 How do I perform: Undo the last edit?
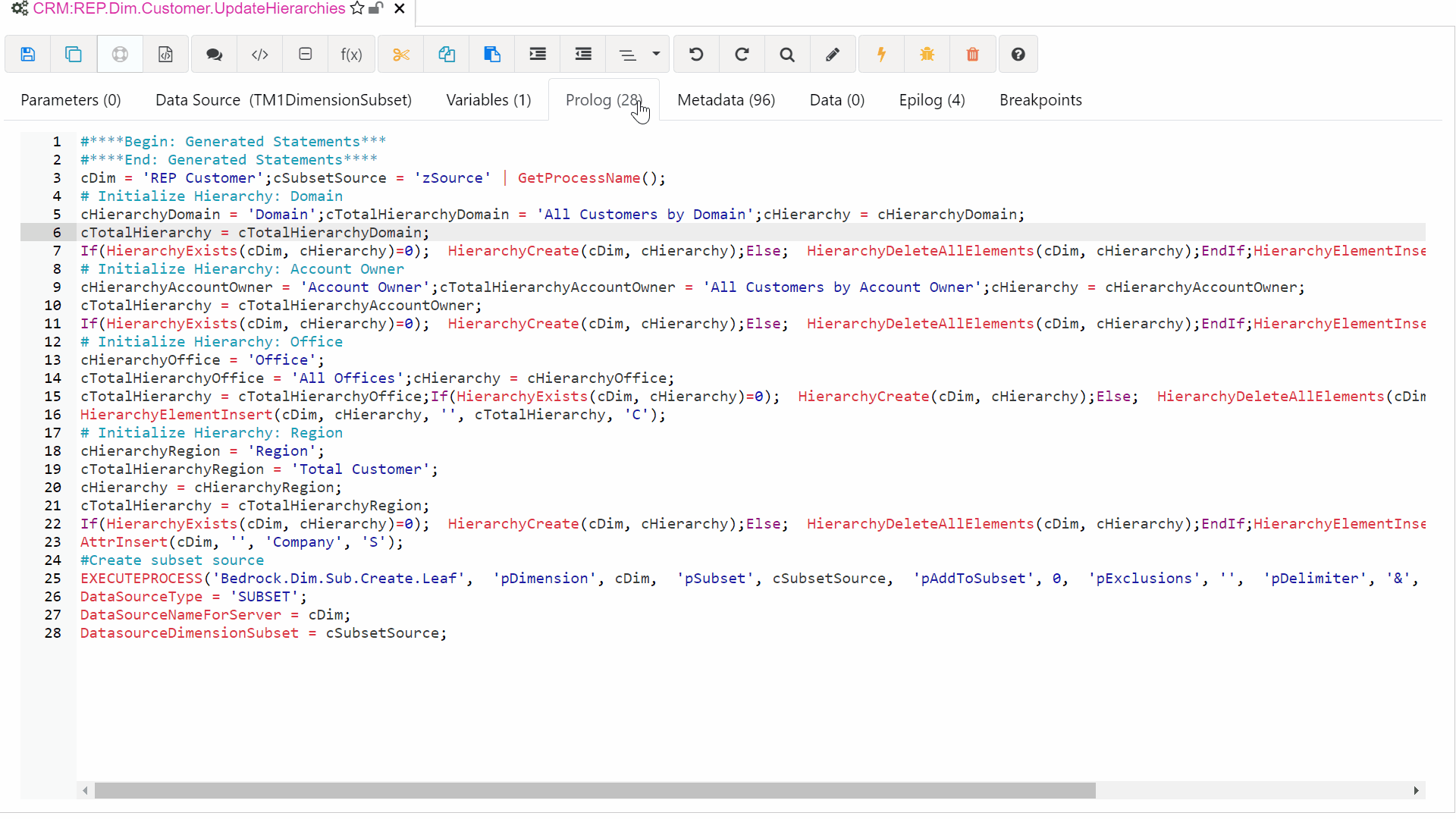point(696,54)
